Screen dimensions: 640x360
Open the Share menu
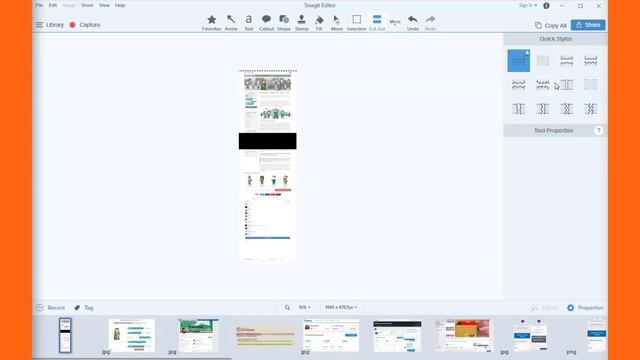pos(87,5)
